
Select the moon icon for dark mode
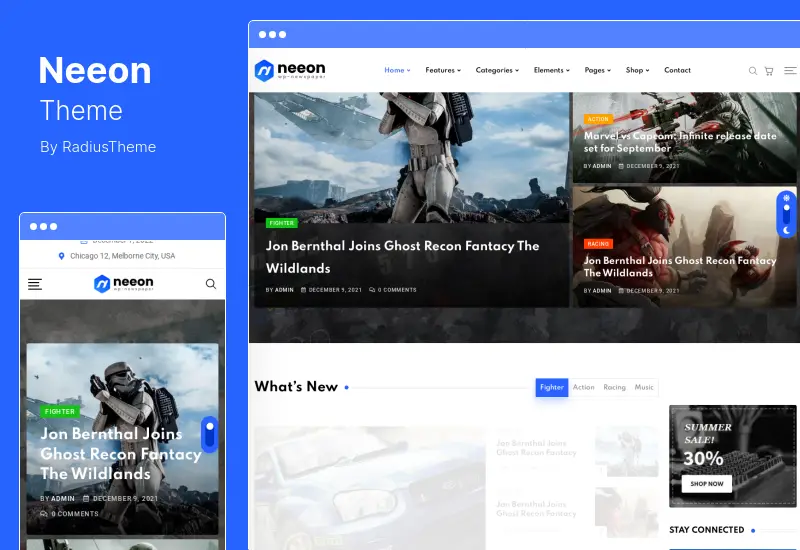coord(787,231)
